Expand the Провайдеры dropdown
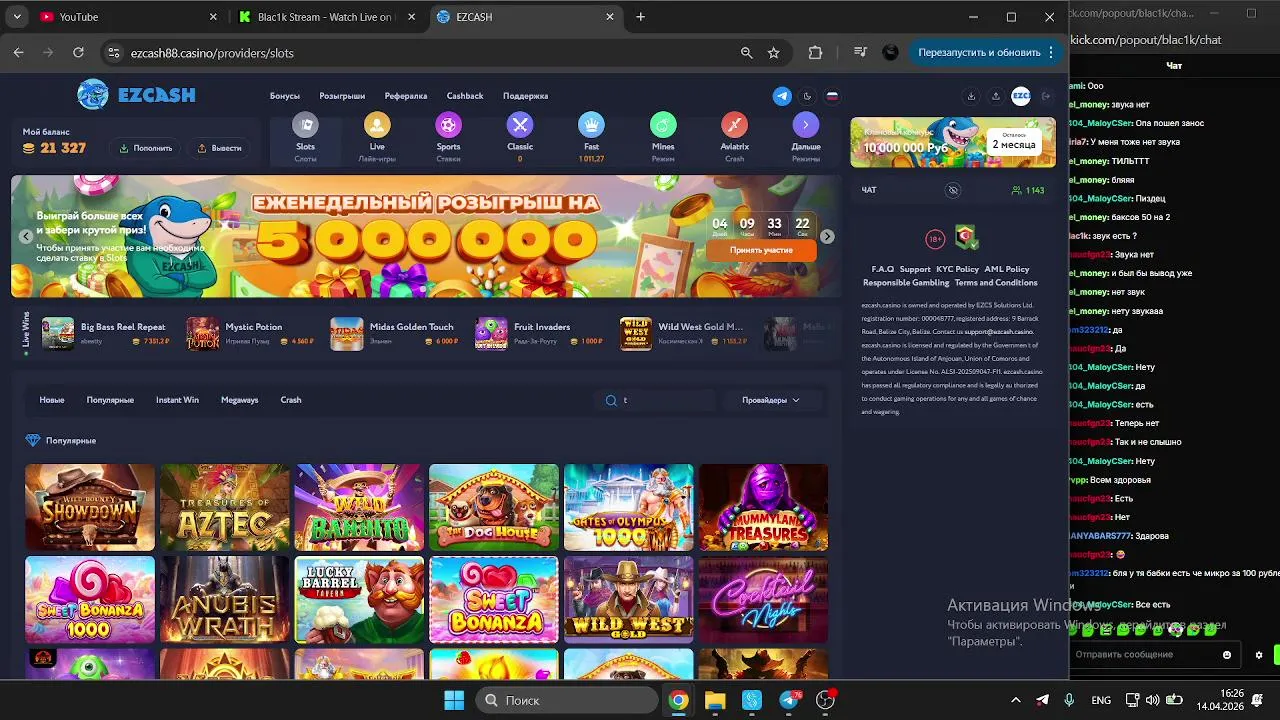Image resolution: width=1280 pixels, height=720 pixels. (x=771, y=400)
